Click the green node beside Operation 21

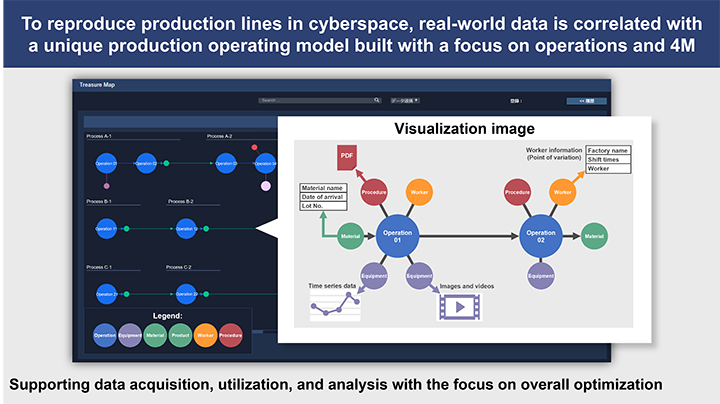[x=127, y=294]
